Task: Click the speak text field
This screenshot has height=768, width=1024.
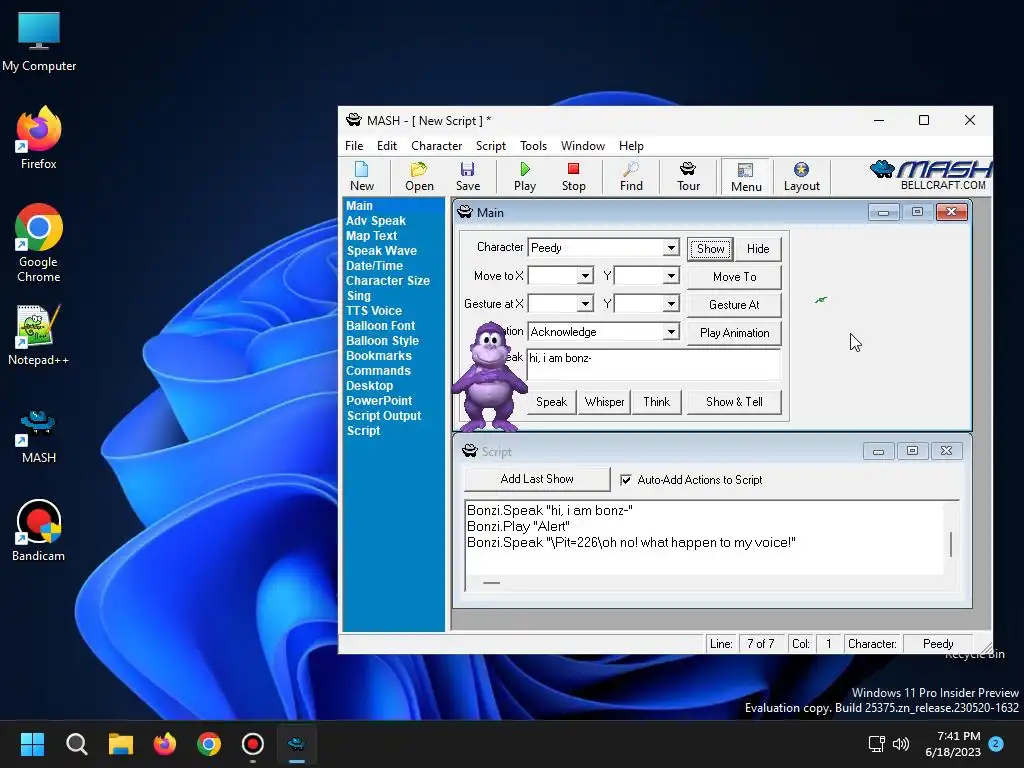Action: click(653, 364)
